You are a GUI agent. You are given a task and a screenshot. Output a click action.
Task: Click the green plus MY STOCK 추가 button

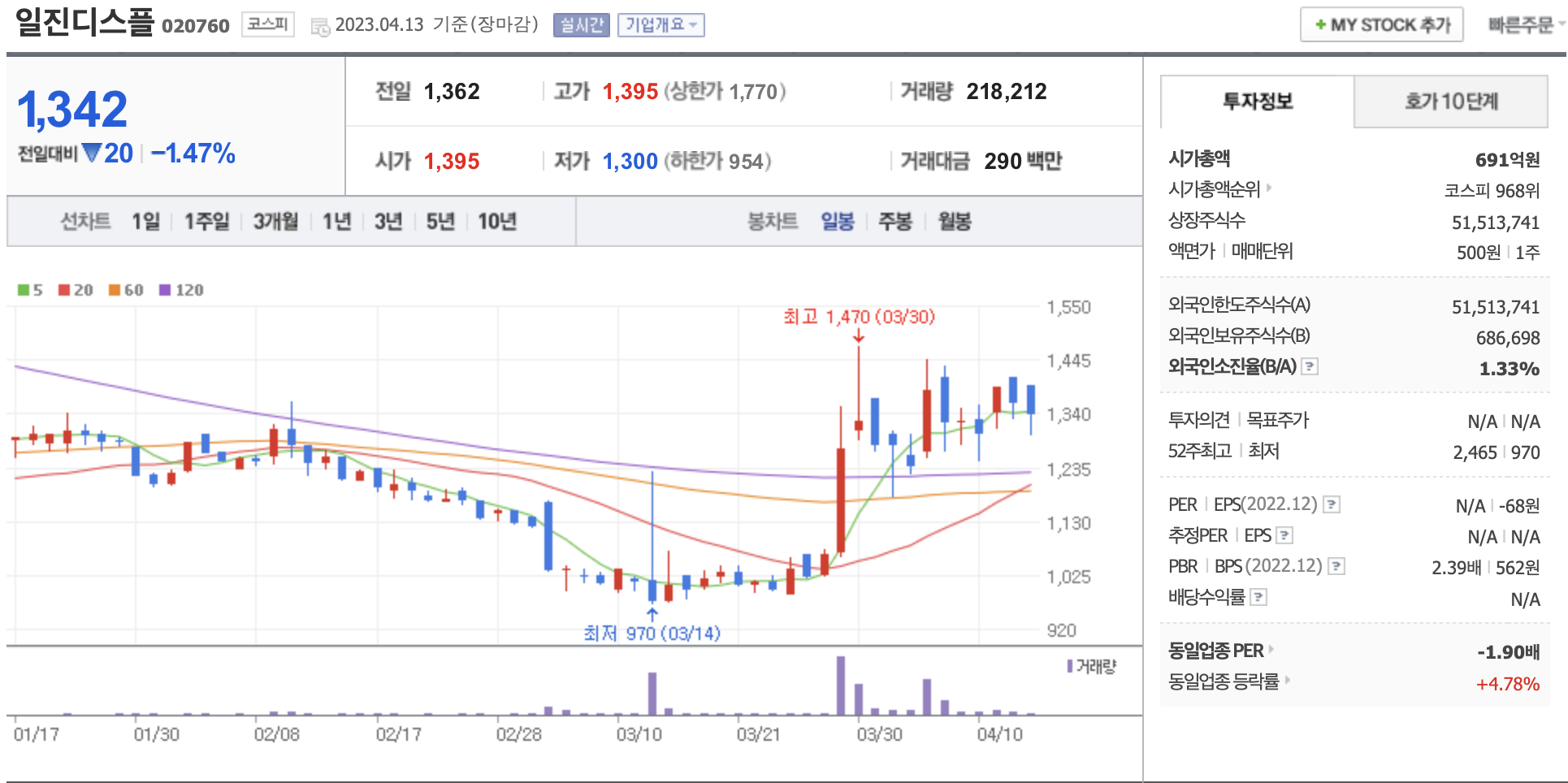click(x=1381, y=25)
